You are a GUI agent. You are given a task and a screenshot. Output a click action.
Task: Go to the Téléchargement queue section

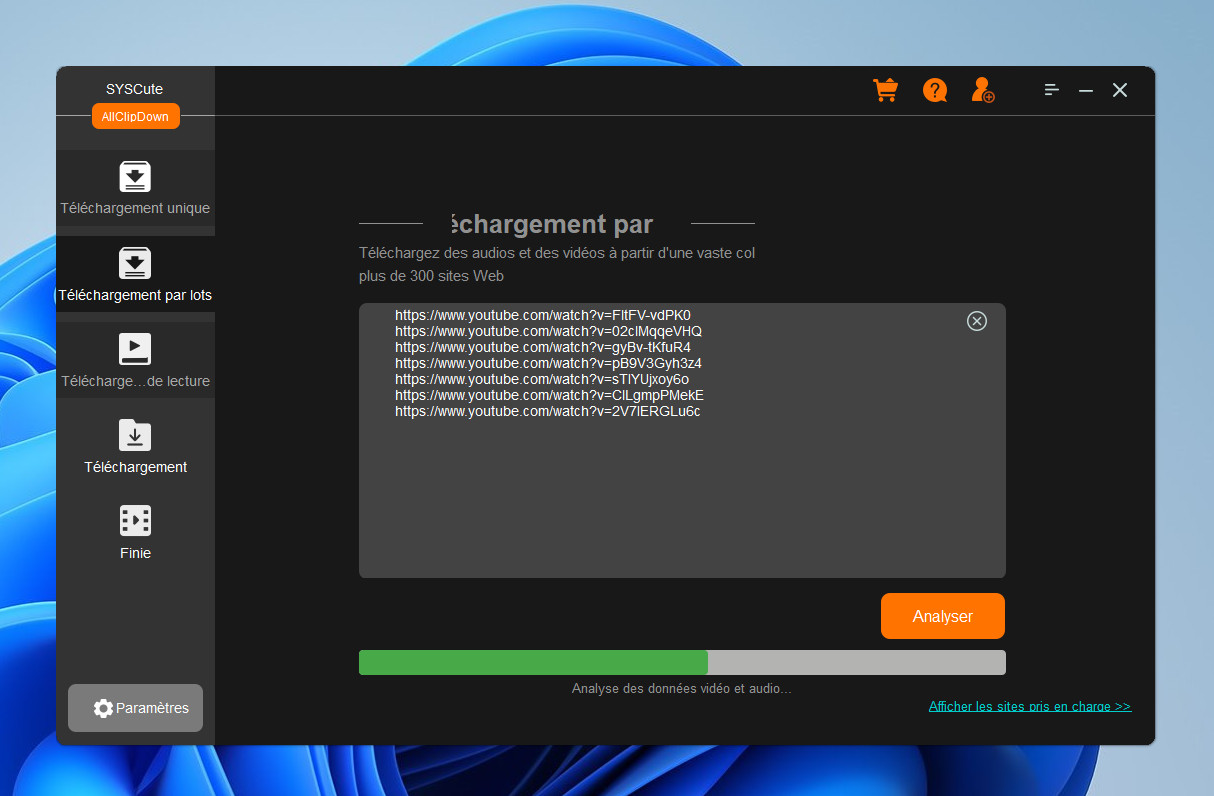135,447
